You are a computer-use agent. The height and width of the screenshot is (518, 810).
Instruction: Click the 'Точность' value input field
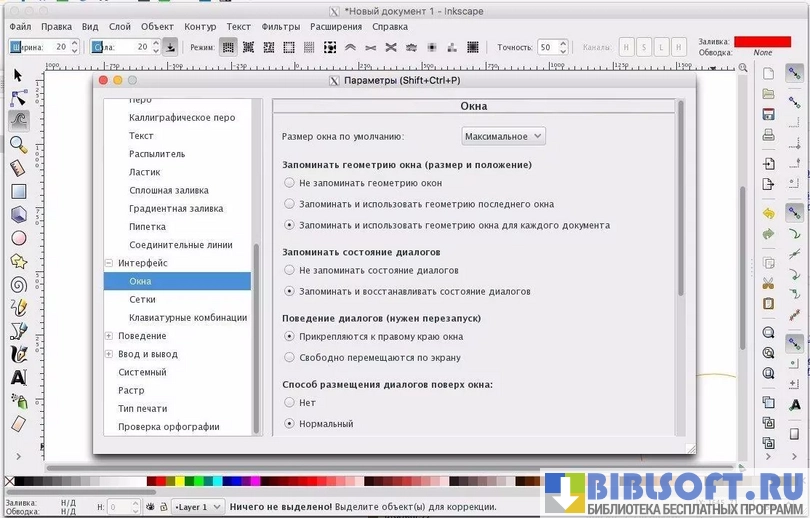[x=548, y=47]
